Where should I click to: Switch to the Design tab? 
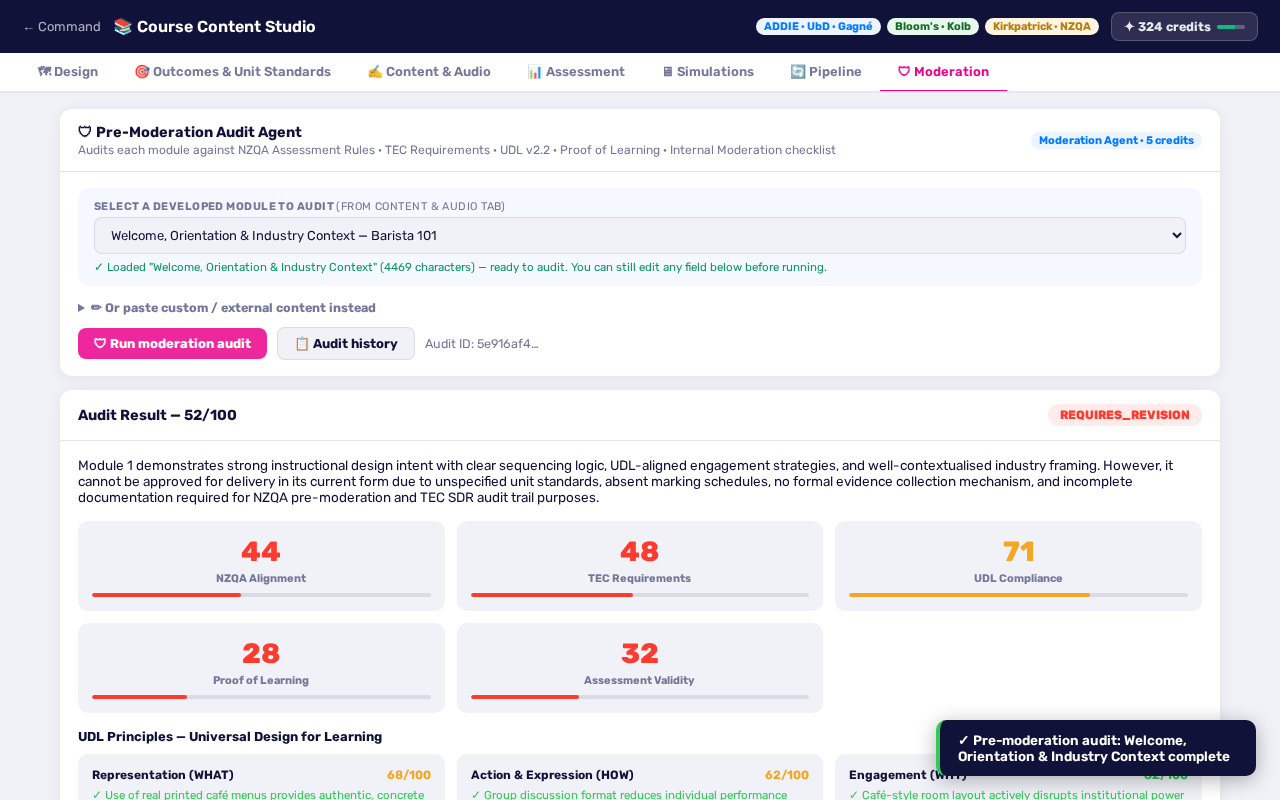tap(68, 72)
